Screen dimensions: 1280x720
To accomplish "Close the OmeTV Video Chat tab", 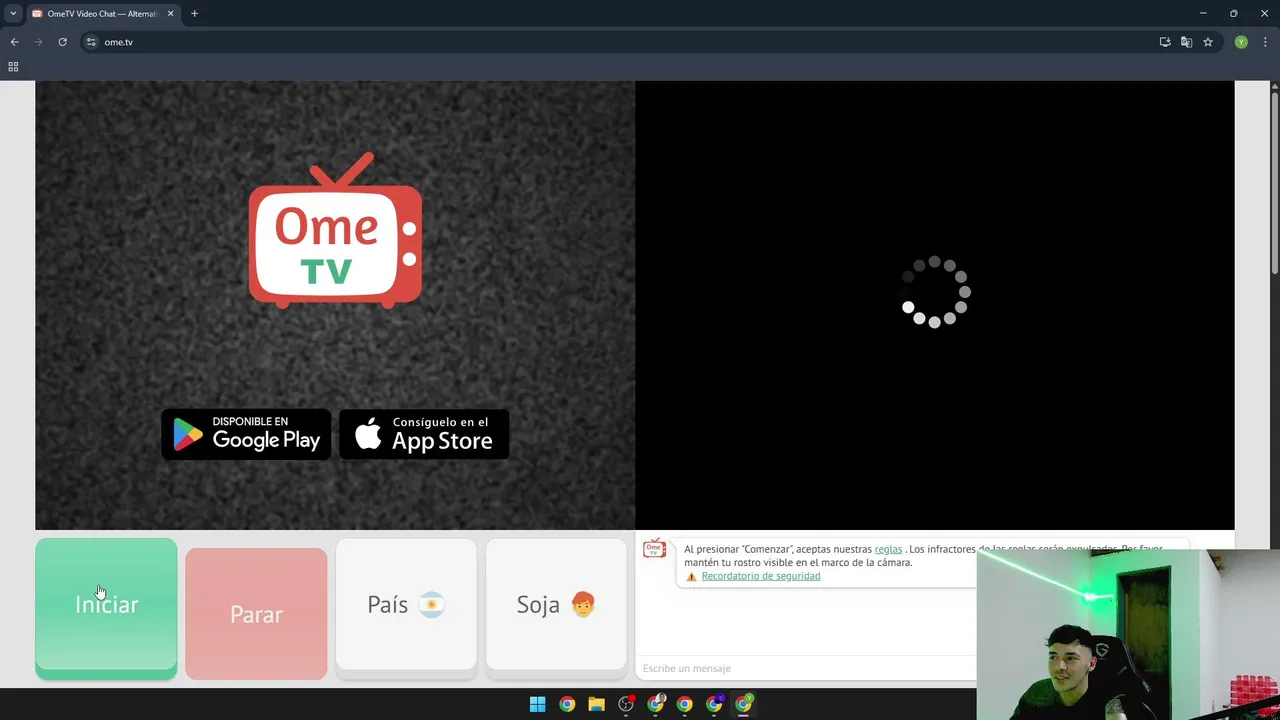I will pyautogui.click(x=170, y=14).
